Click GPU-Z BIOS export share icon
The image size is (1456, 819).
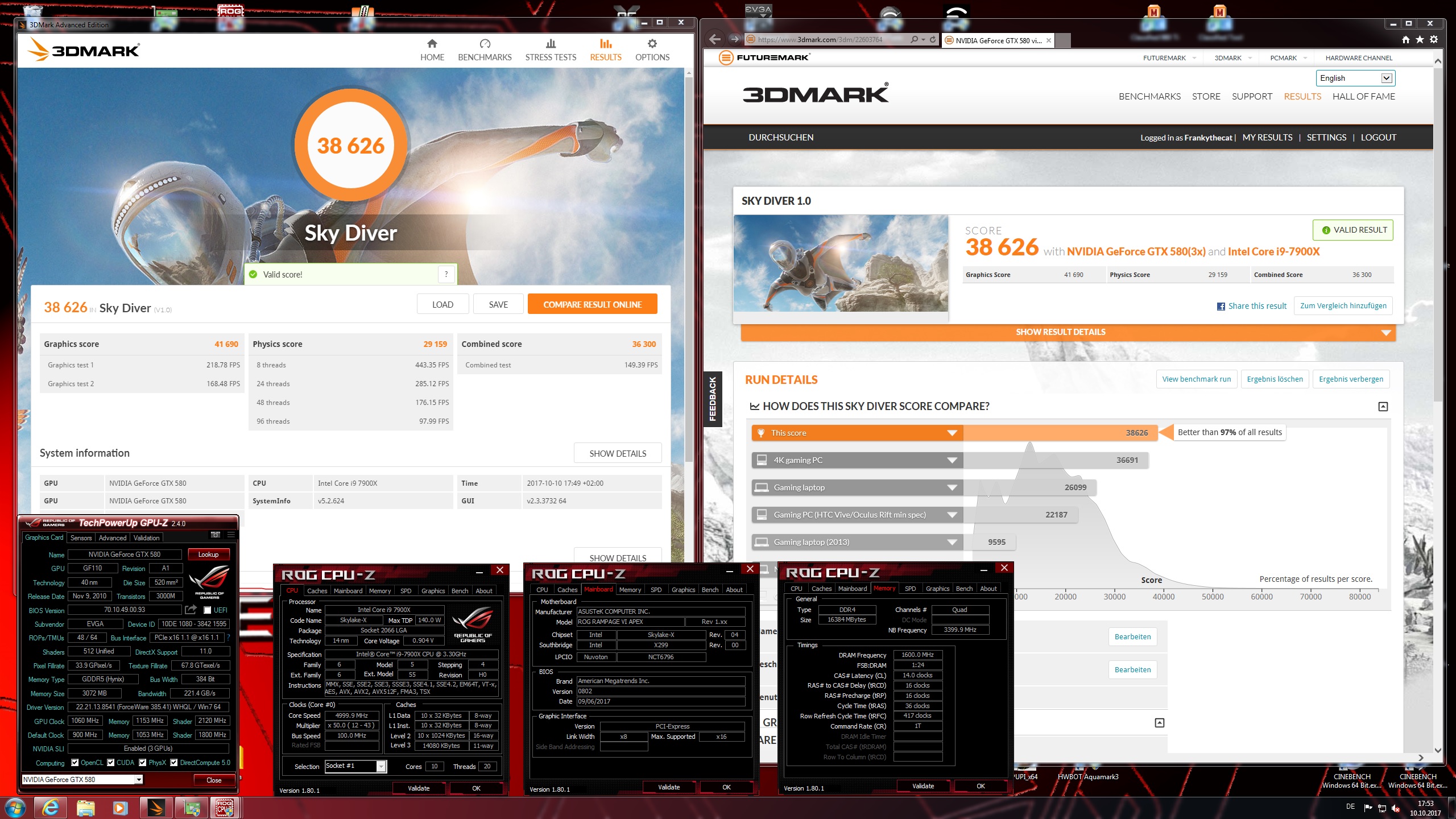pyautogui.click(x=191, y=610)
